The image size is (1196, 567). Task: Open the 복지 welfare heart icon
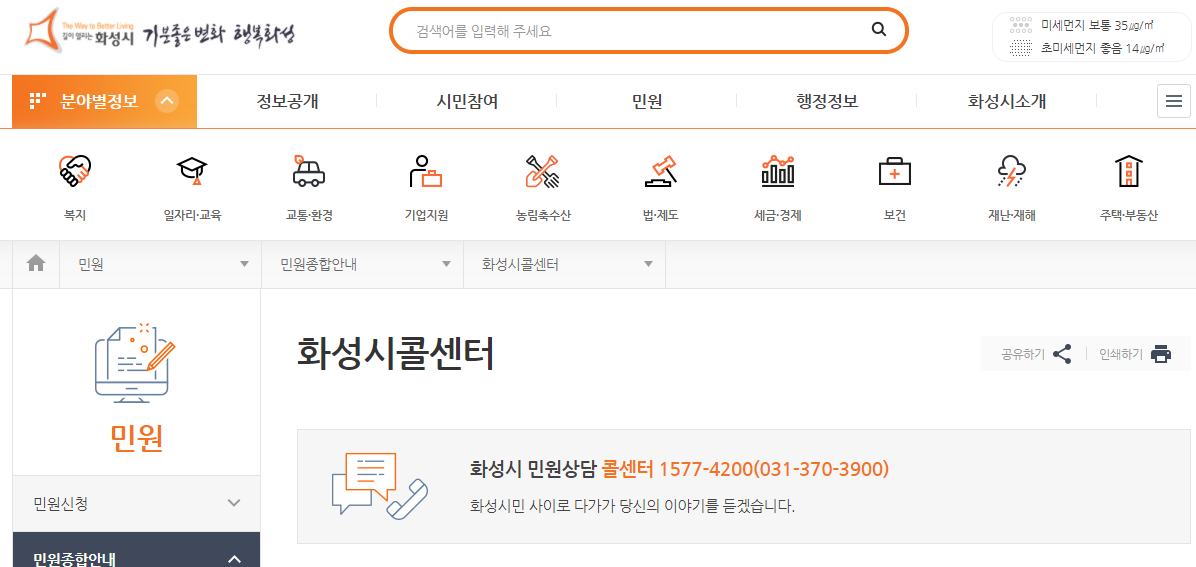tap(75, 172)
